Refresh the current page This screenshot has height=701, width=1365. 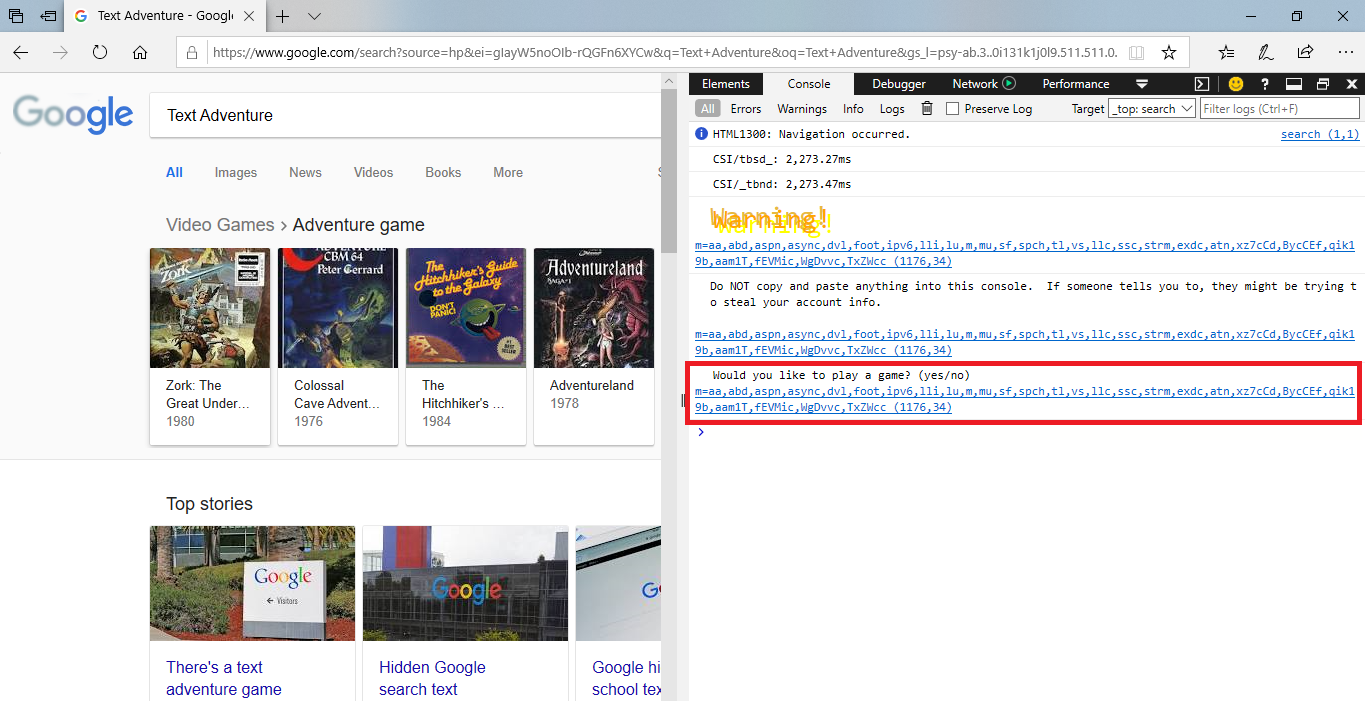(100, 53)
